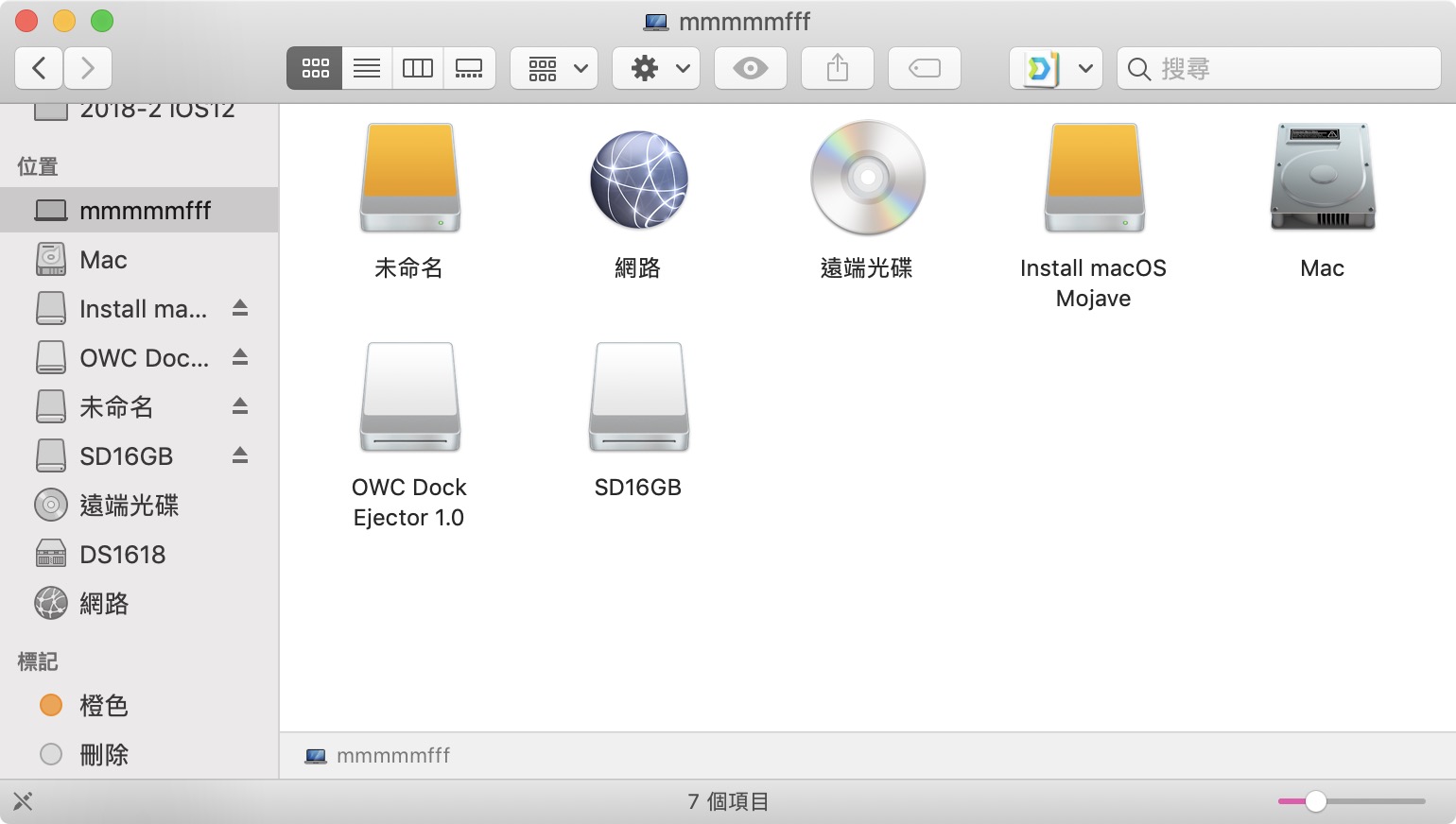
Task: Select the Mac hard drive icon
Action: (x=1322, y=180)
